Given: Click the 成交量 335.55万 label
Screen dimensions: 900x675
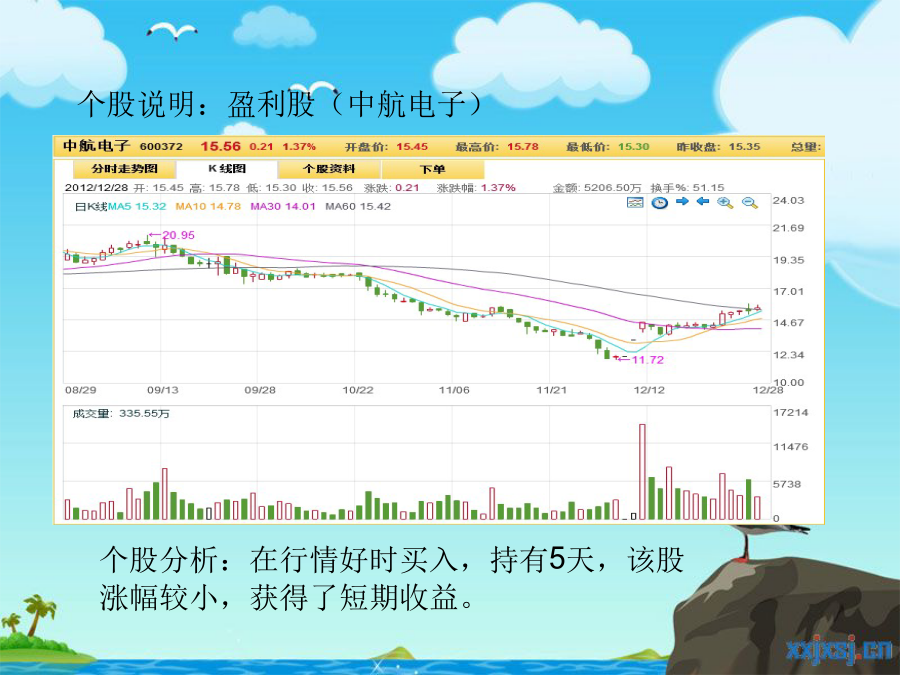Looking at the screenshot, I should pos(121,413).
